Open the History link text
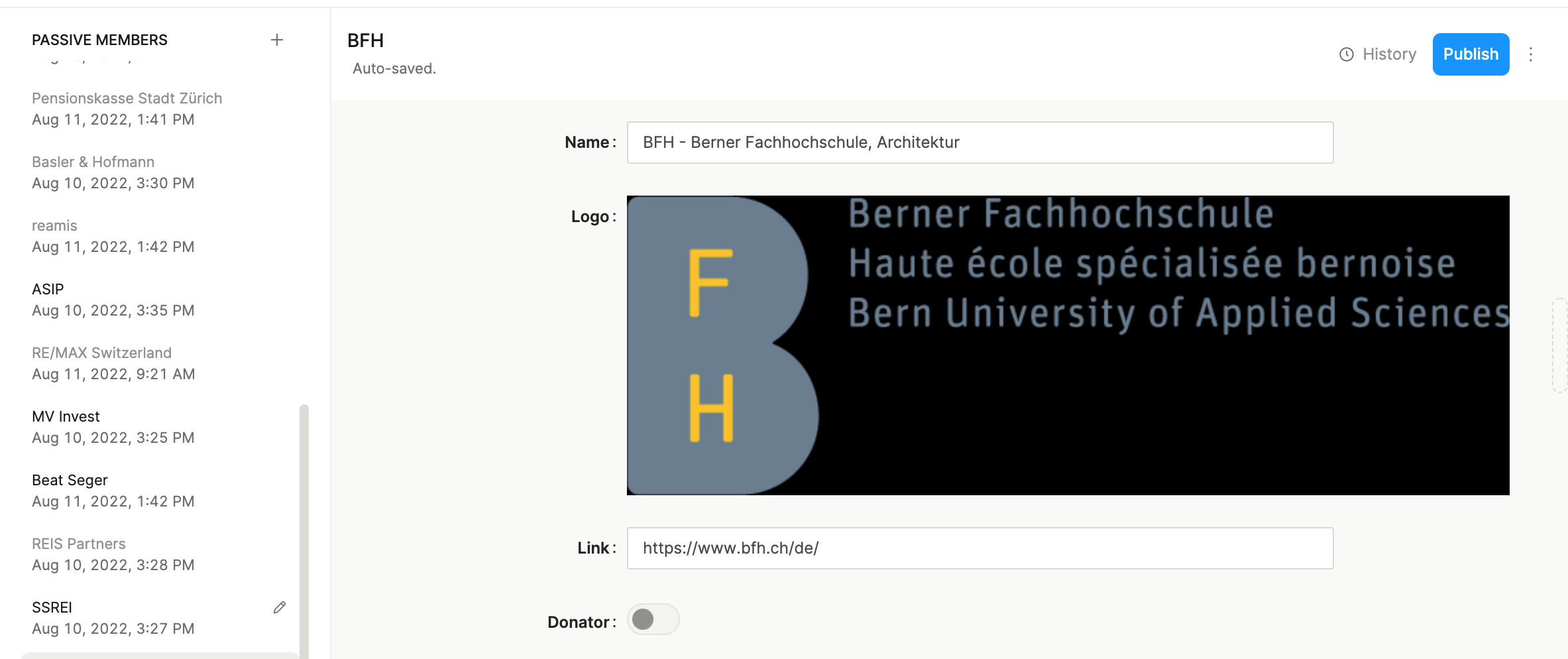 [1389, 54]
